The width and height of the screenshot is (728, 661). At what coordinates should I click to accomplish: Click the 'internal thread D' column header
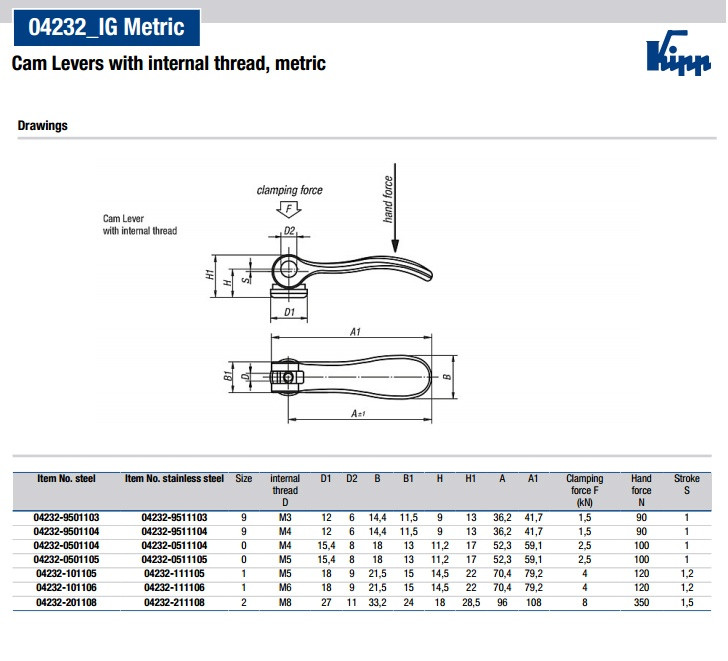point(285,490)
